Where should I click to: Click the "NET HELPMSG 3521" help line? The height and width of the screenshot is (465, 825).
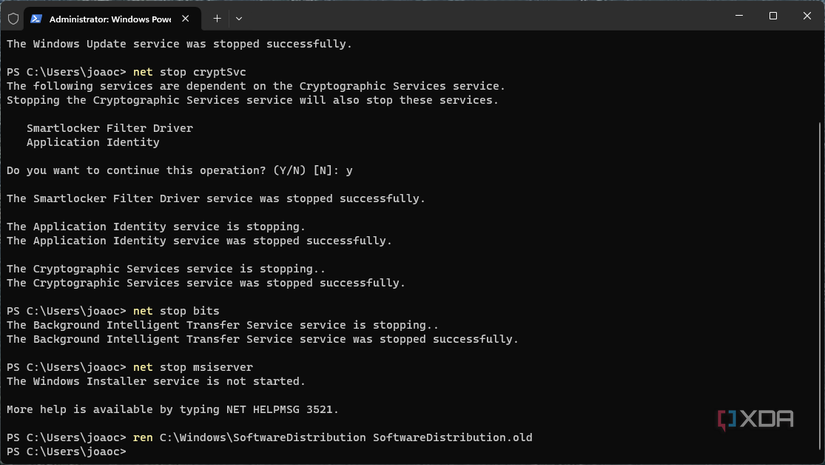coord(173,409)
